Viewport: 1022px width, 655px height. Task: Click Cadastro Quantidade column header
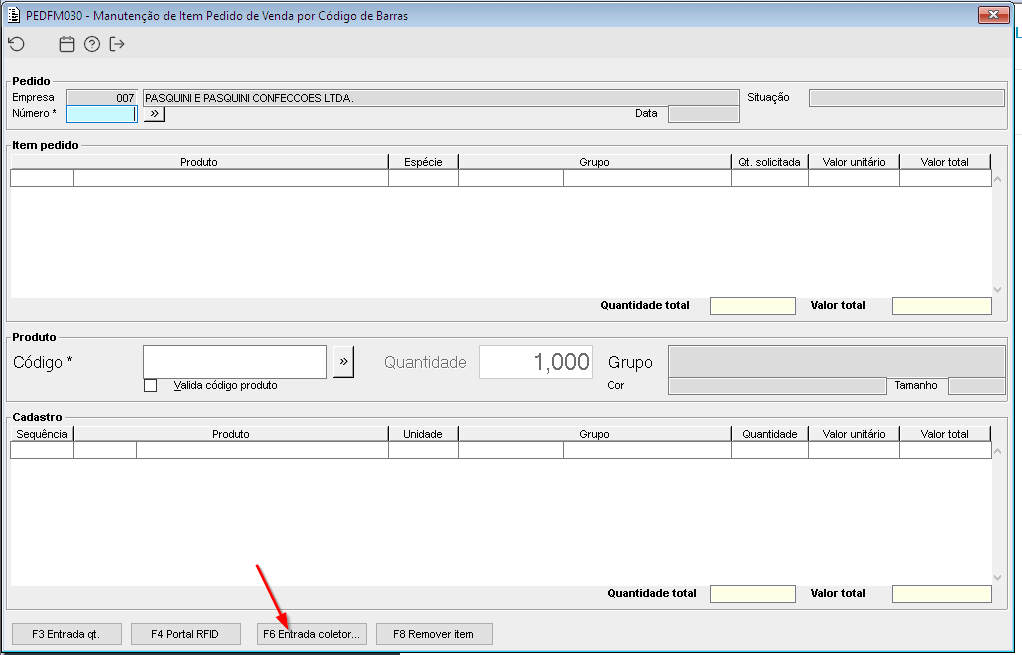click(x=770, y=434)
